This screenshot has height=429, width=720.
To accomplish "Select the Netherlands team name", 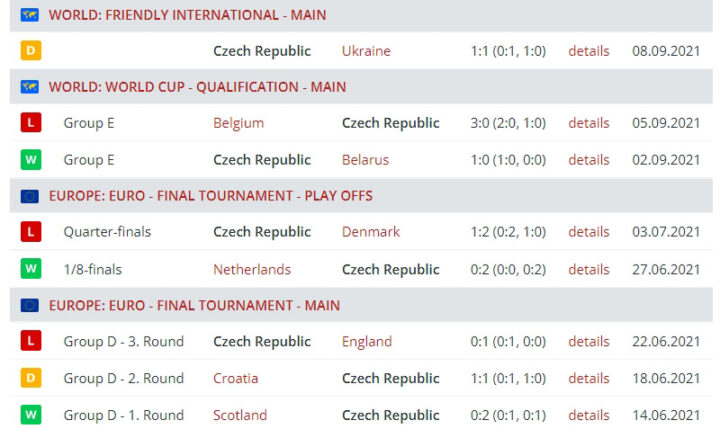I will pos(252,269).
